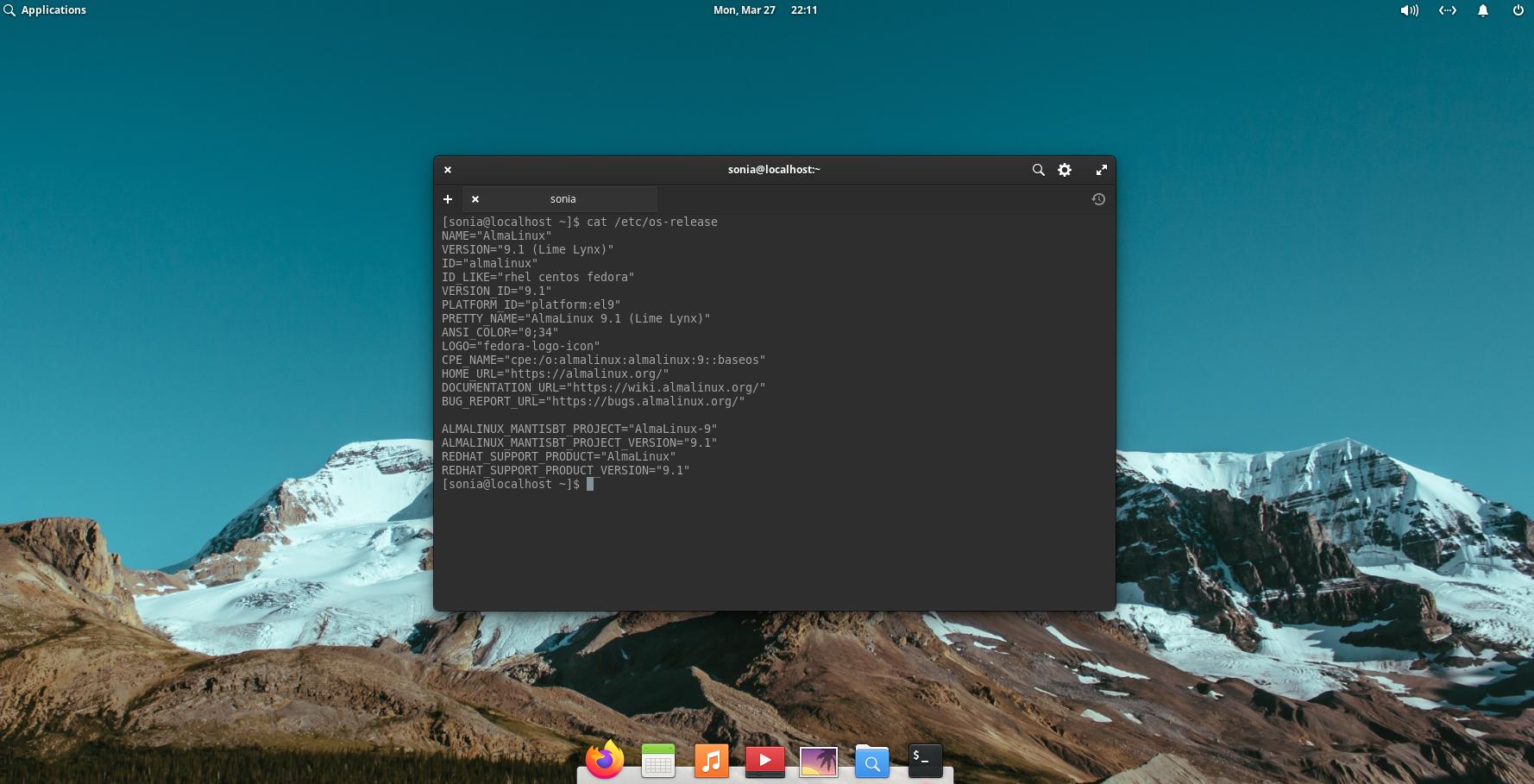Open the Videos player from the dock
1534x784 pixels.
pyautogui.click(x=765, y=761)
